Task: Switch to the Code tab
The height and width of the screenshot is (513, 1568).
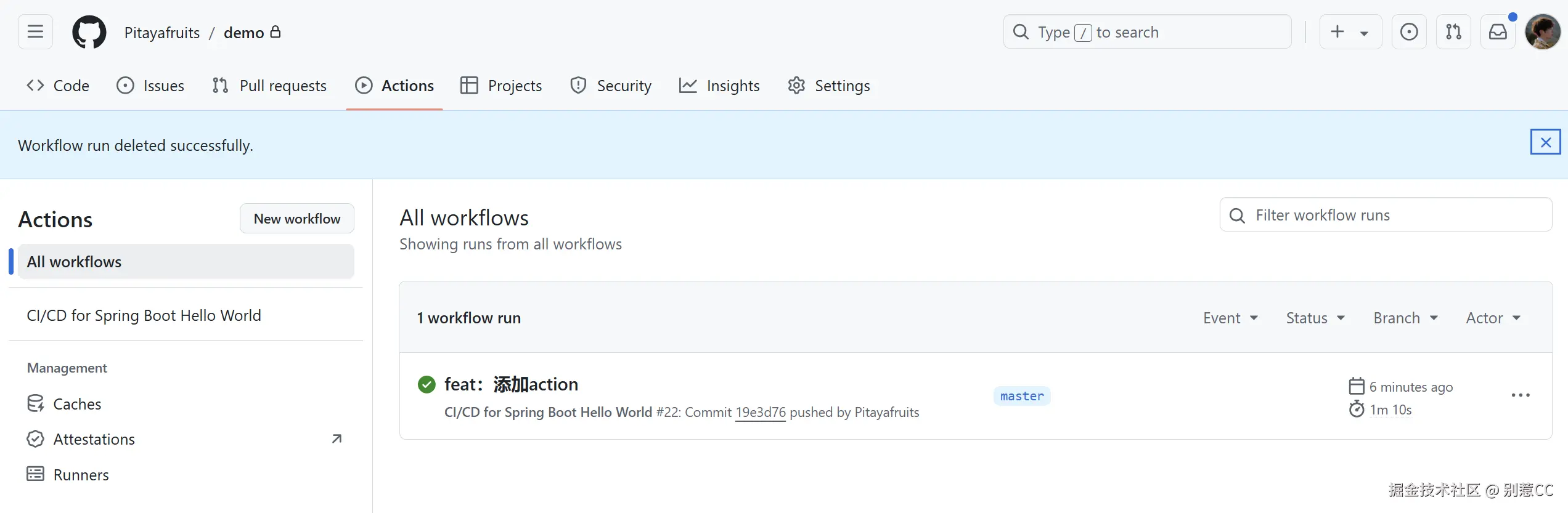Action: click(x=59, y=86)
